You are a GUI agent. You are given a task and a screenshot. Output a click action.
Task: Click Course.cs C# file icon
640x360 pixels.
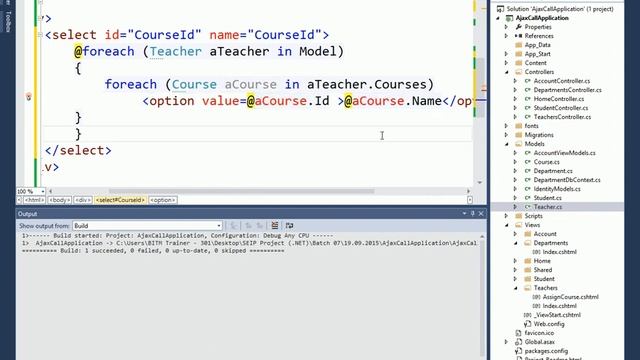coord(527,162)
